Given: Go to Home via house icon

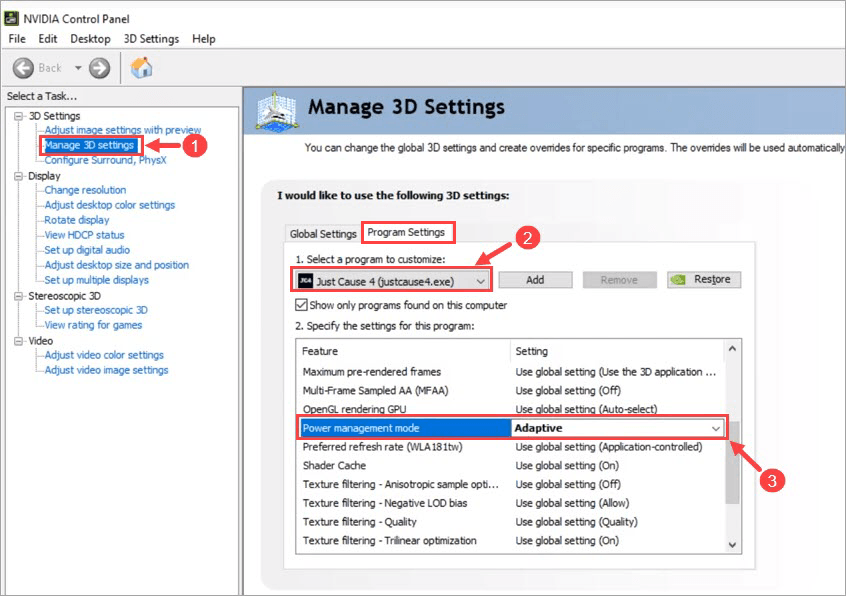Looking at the screenshot, I should click(141, 67).
